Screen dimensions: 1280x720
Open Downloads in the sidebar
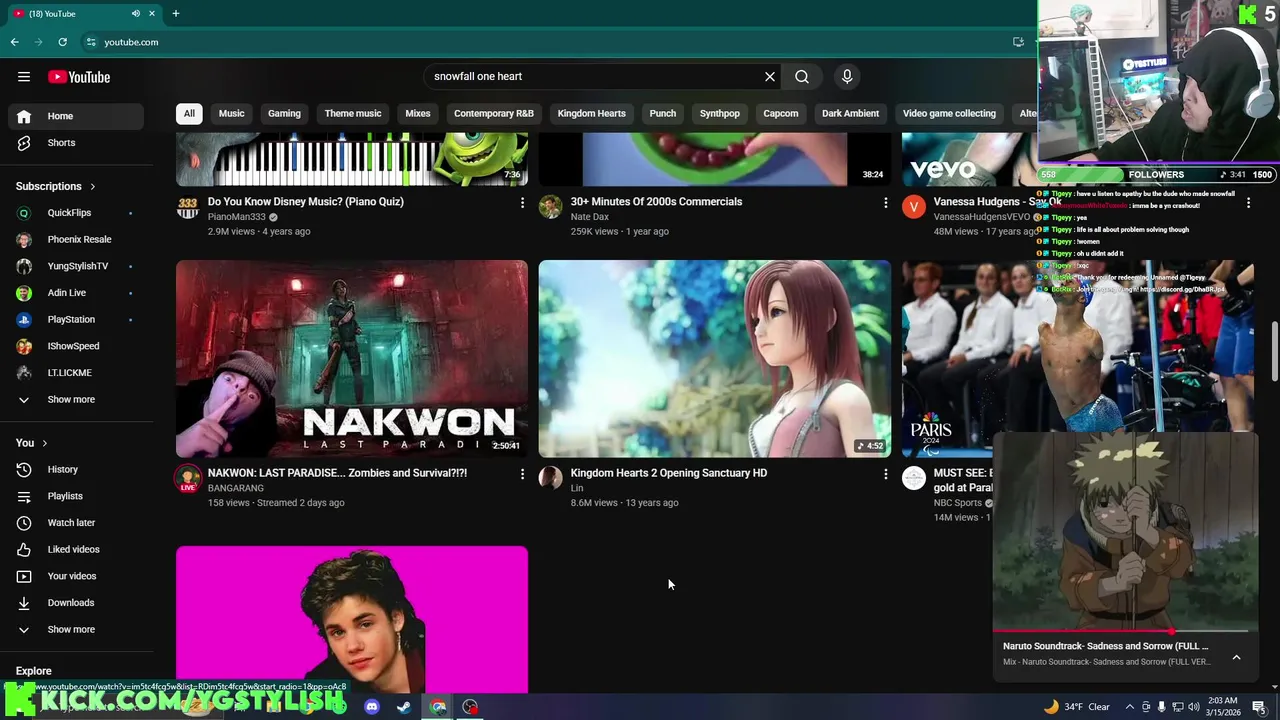[x=76, y=603]
